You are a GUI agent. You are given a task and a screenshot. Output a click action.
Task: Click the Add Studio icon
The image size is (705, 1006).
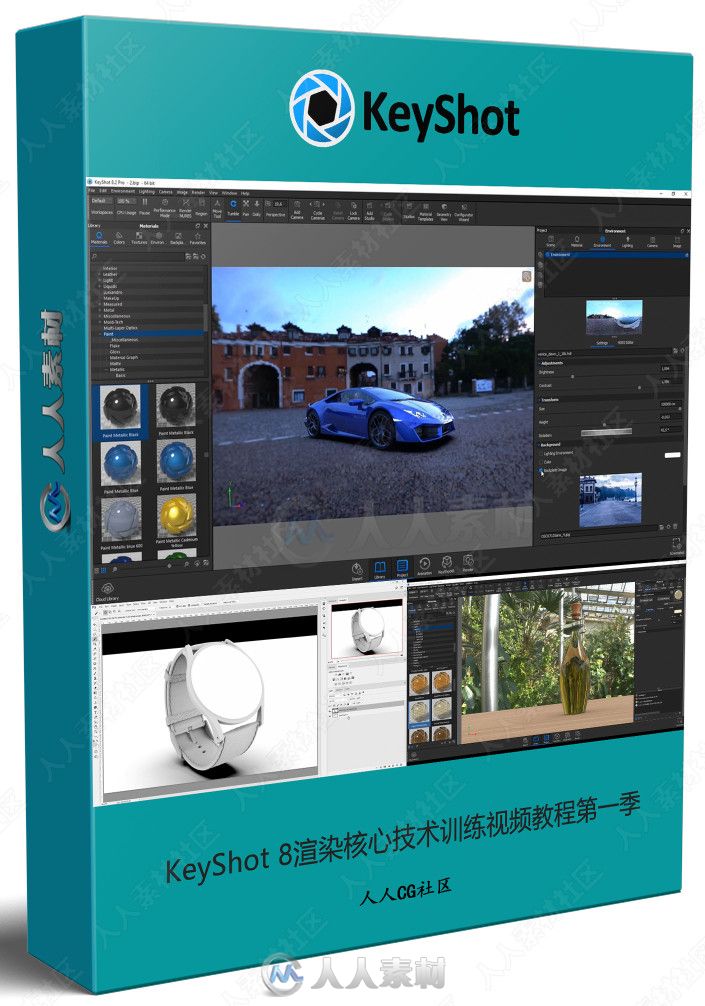tap(369, 210)
